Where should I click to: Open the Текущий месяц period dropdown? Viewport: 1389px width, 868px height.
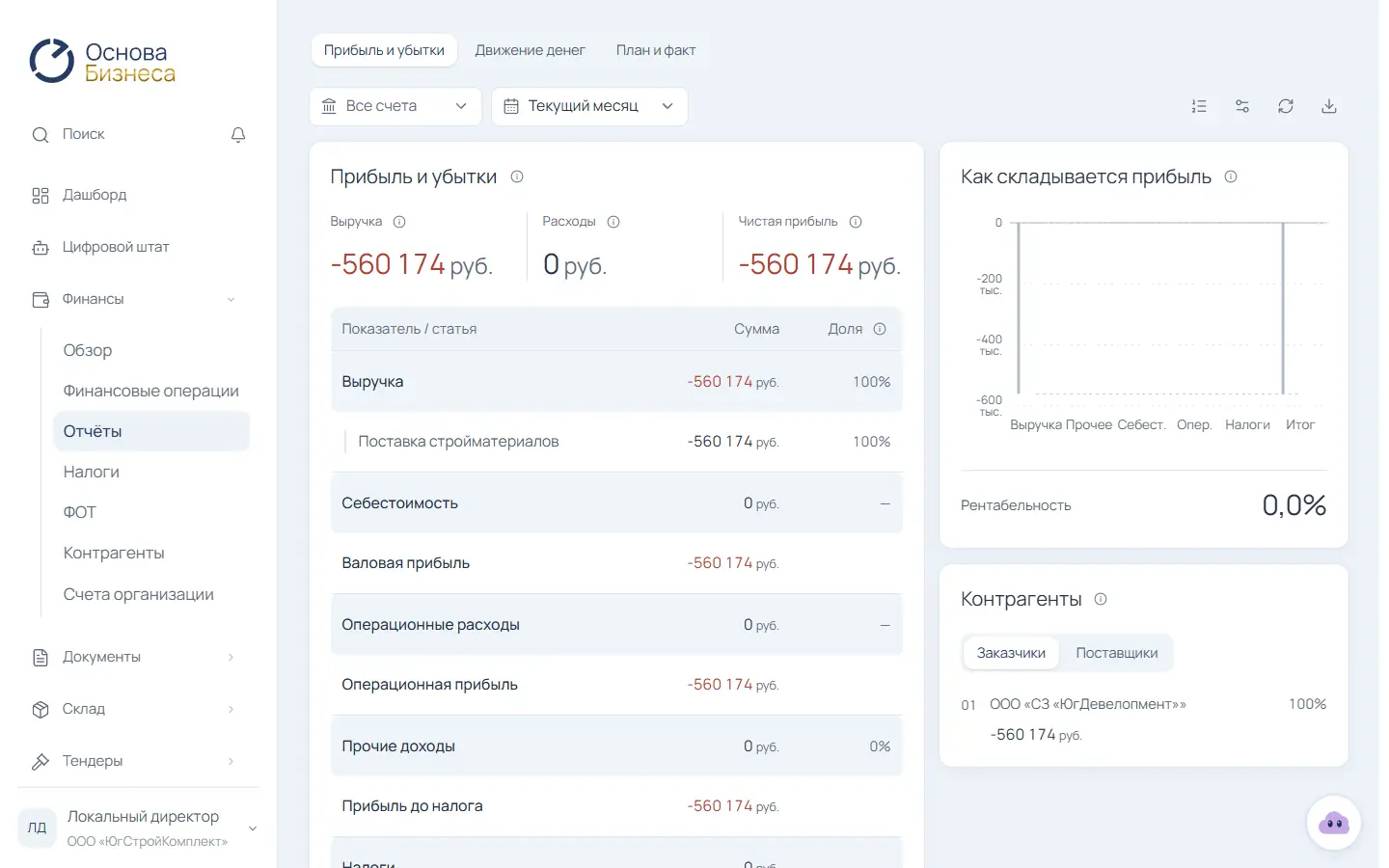[589, 106]
